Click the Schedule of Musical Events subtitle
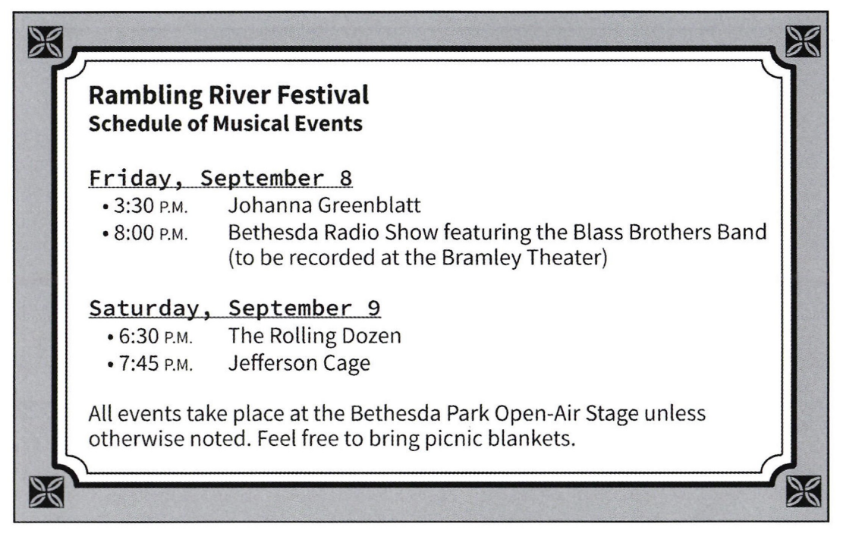850x538 pixels. click(225, 125)
